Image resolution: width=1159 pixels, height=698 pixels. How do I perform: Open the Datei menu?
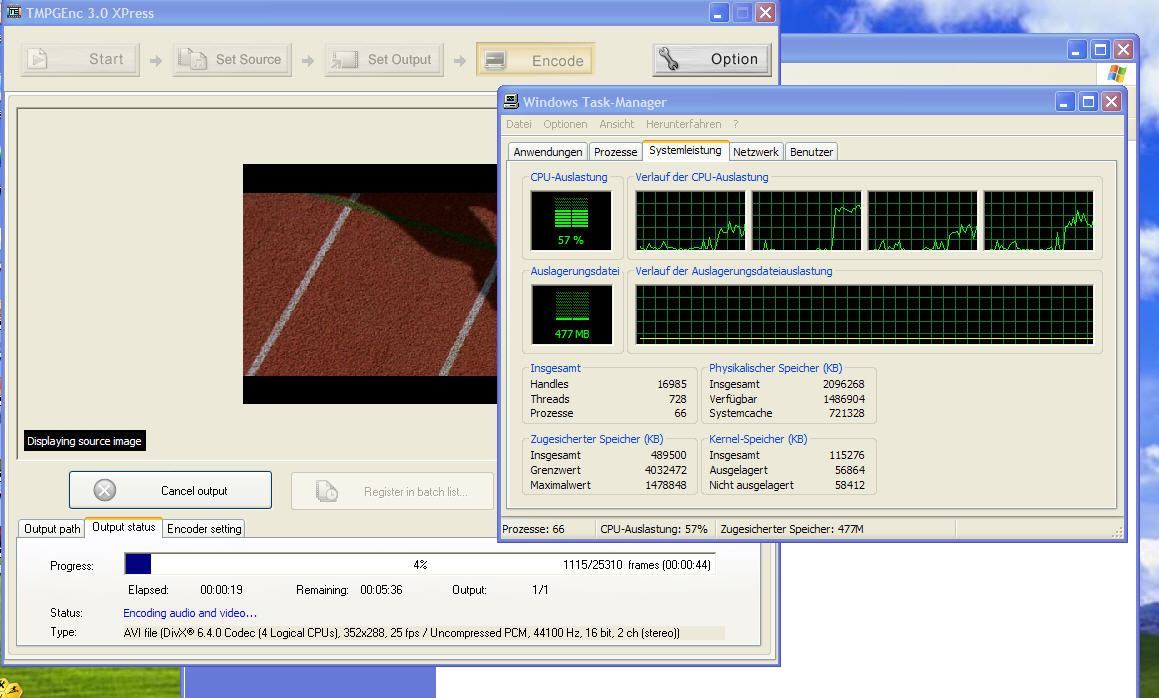(x=518, y=124)
